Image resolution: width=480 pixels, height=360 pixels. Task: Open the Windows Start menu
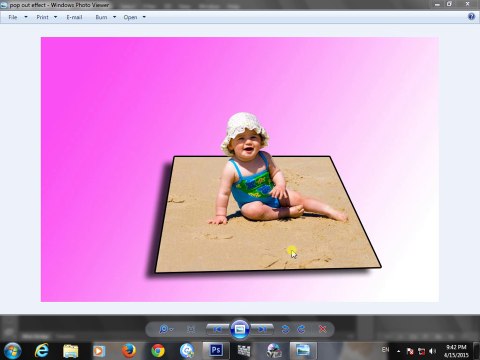(x=12, y=351)
